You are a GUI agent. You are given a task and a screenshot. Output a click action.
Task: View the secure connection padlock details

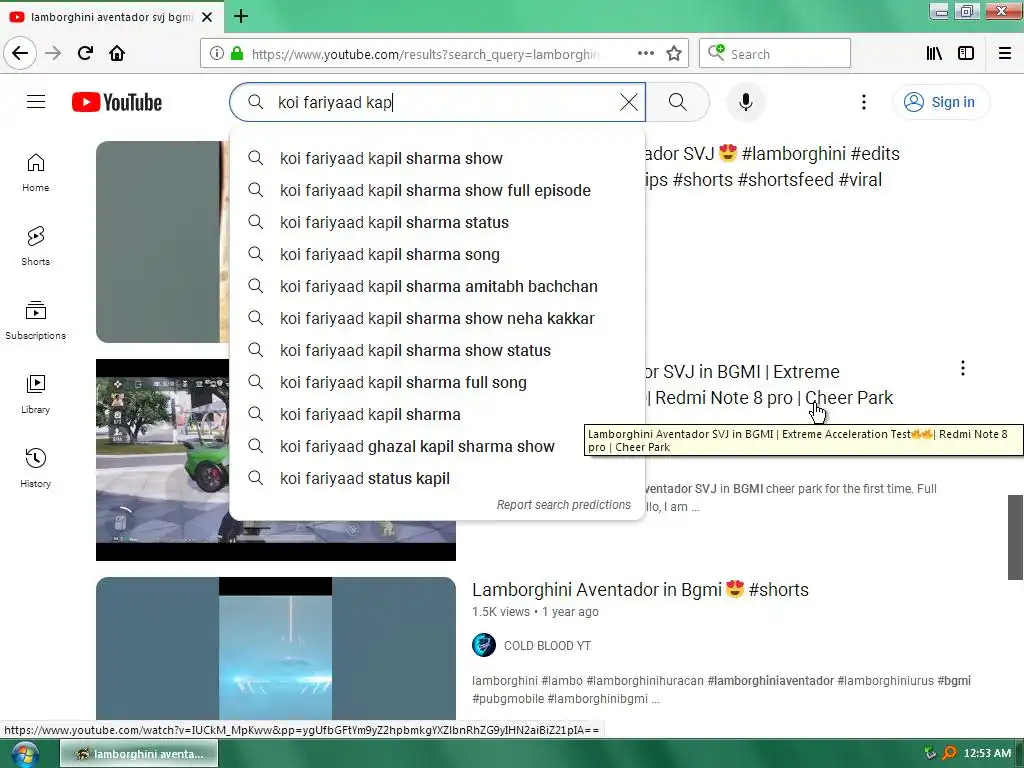(237, 54)
